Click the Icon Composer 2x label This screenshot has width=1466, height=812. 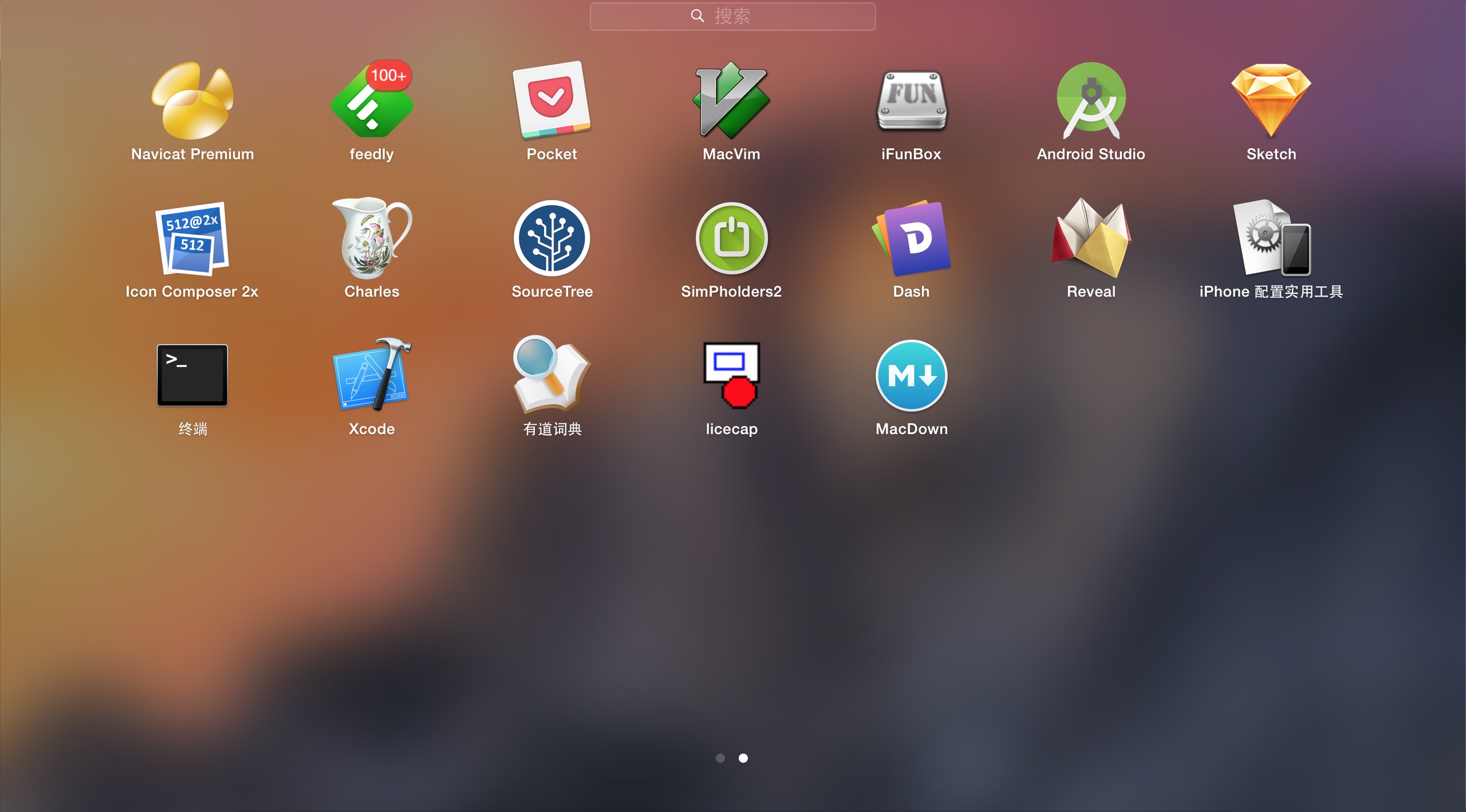[x=192, y=291]
